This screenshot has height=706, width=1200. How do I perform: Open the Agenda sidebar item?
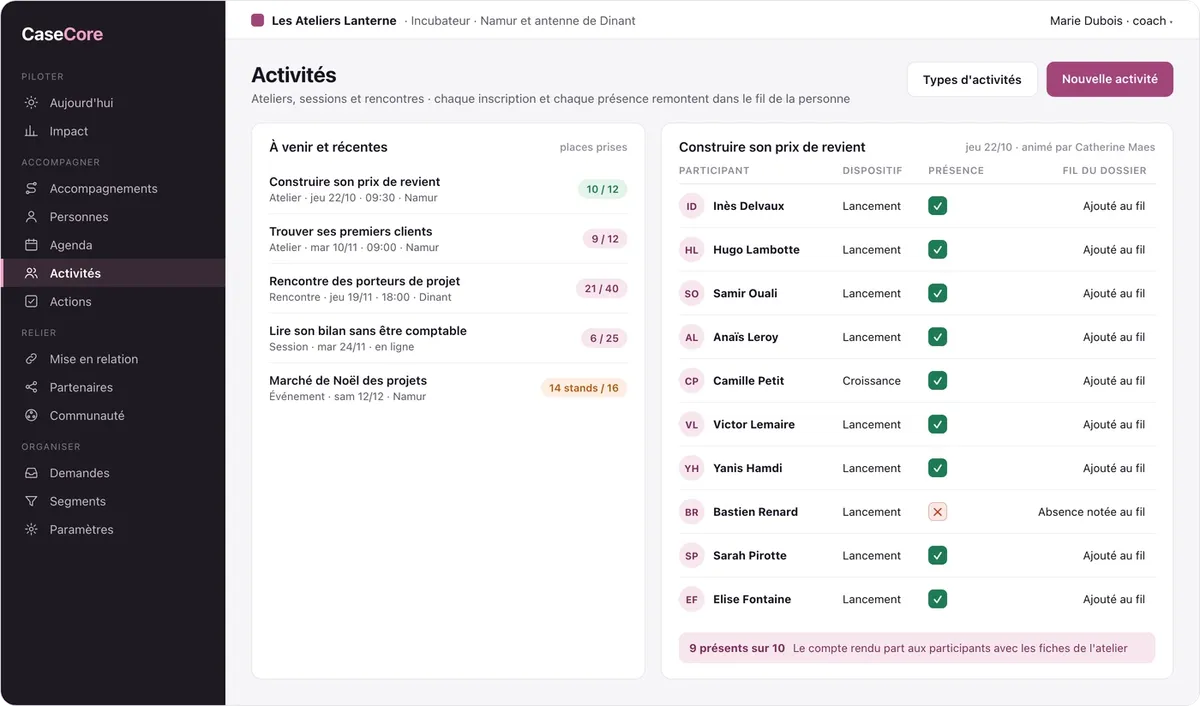pos(112,245)
